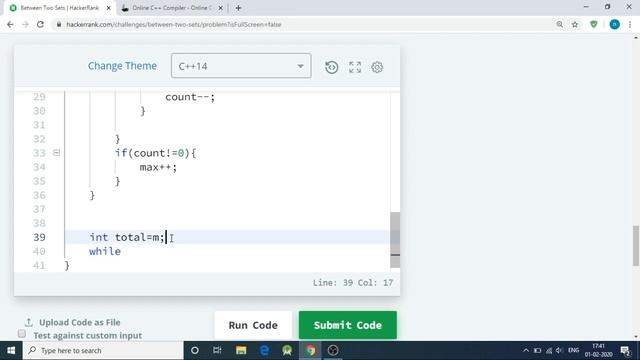Show hidden system tray icons chevron

pos(525,351)
